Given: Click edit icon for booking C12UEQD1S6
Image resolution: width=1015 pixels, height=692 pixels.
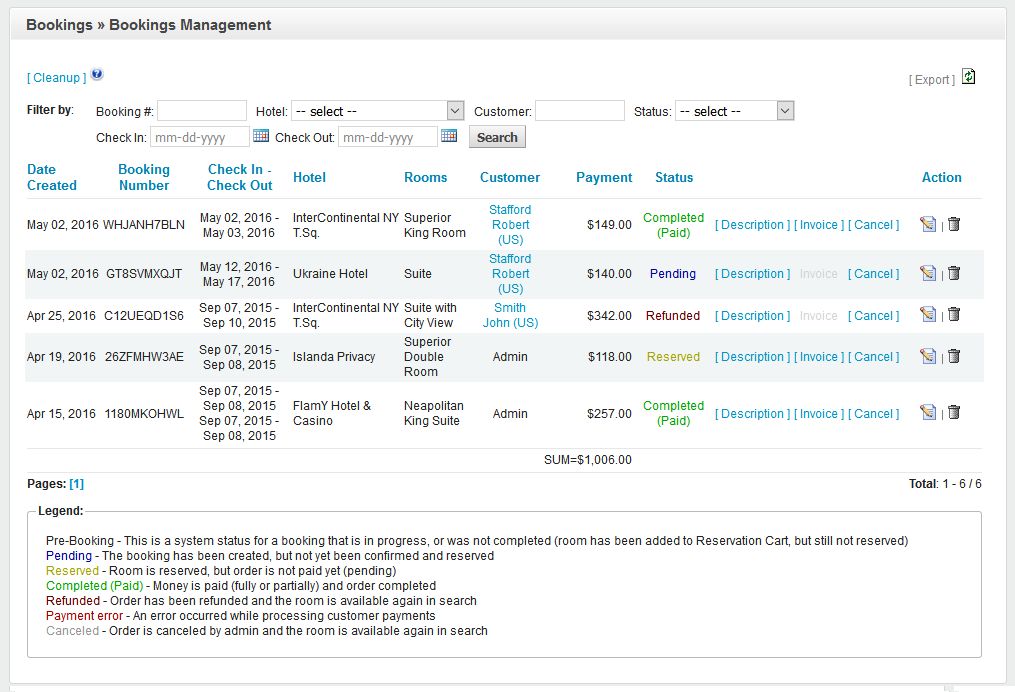Looking at the screenshot, I should 928,315.
